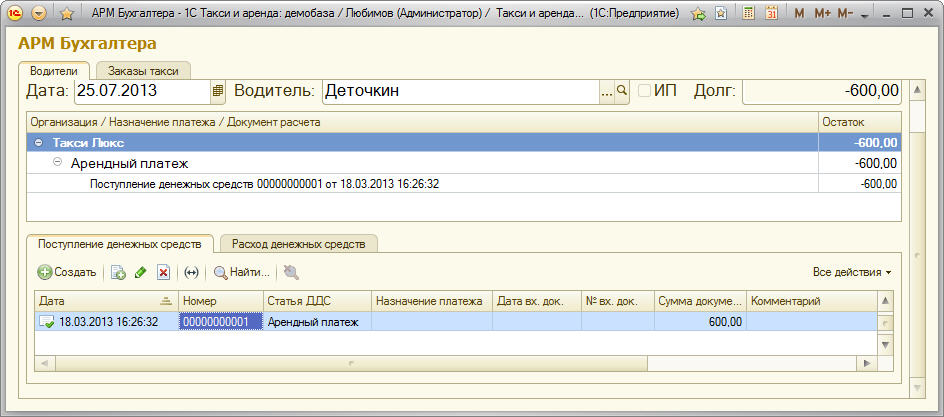944x417 pixels.
Task: Collapse the Арендный платеж tree node
Action: click(x=57, y=163)
